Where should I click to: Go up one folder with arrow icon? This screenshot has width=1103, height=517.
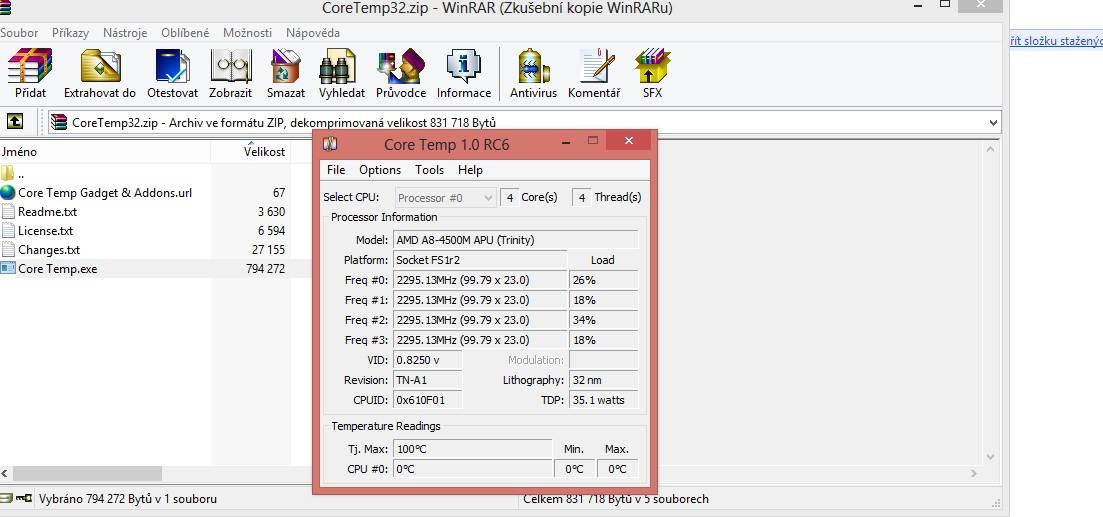click(15, 121)
